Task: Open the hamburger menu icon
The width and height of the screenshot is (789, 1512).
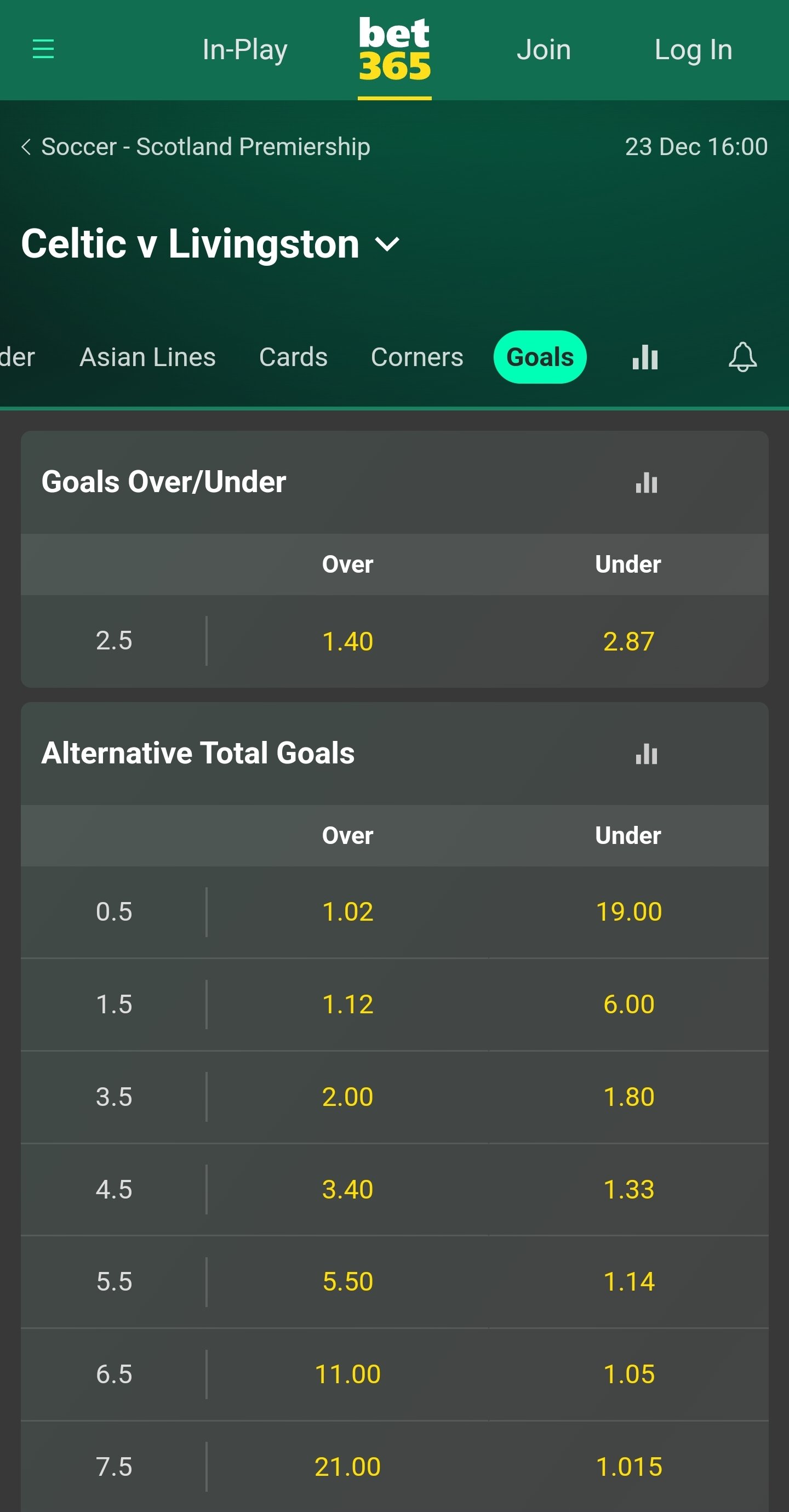Action: [43, 49]
